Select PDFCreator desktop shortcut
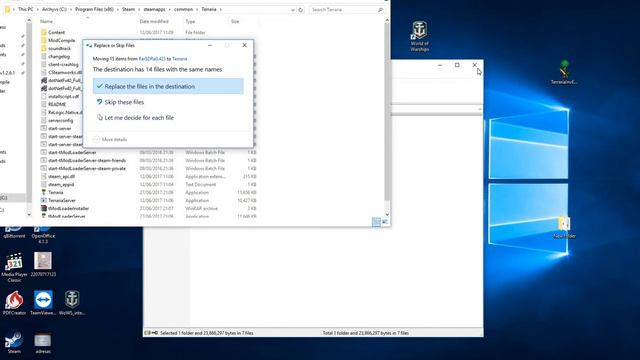This screenshot has width=640, height=360. 14,303
